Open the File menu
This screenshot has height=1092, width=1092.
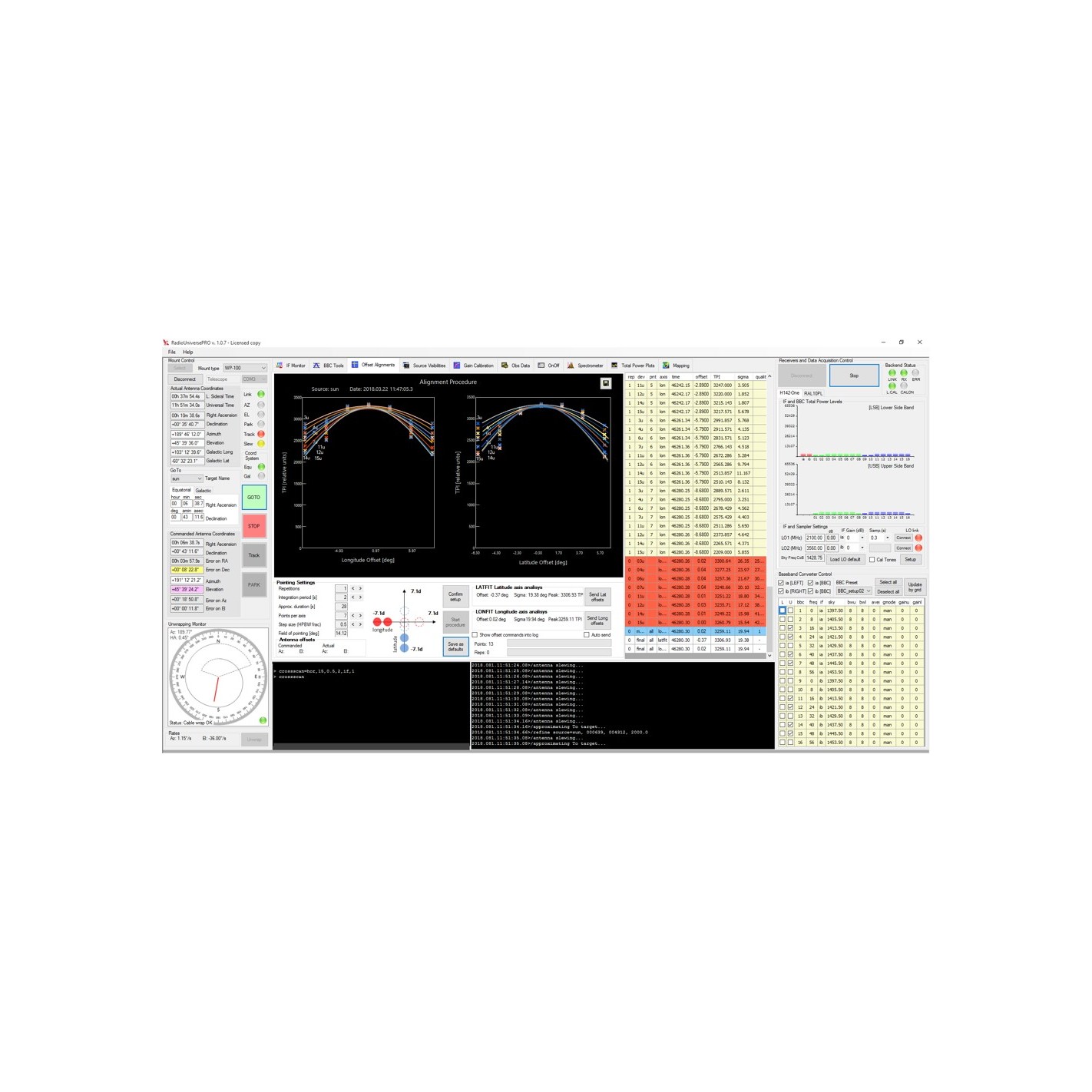point(172,352)
